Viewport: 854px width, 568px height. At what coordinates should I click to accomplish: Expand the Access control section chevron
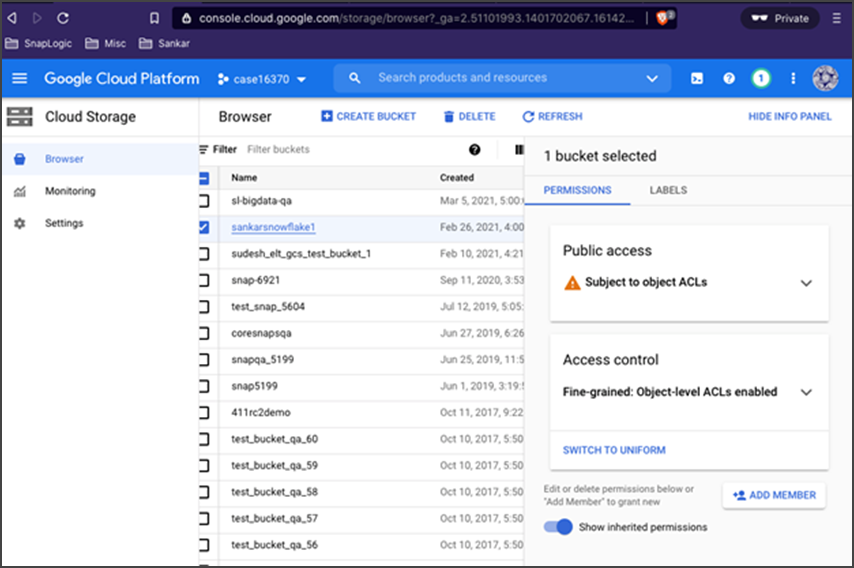click(806, 392)
